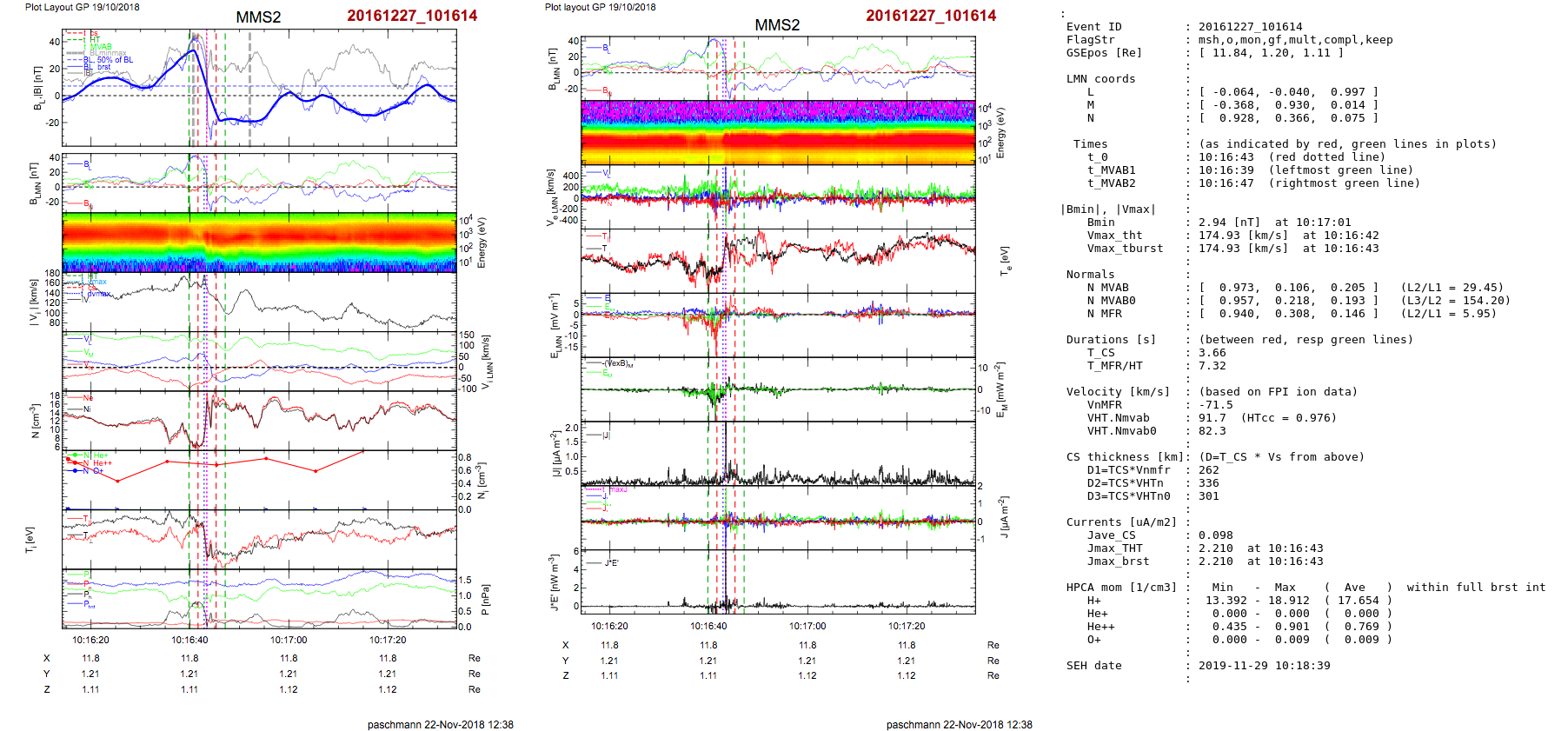Select the 10:16:40 tick on the left time axis
1568x731 pixels.
tap(189, 640)
